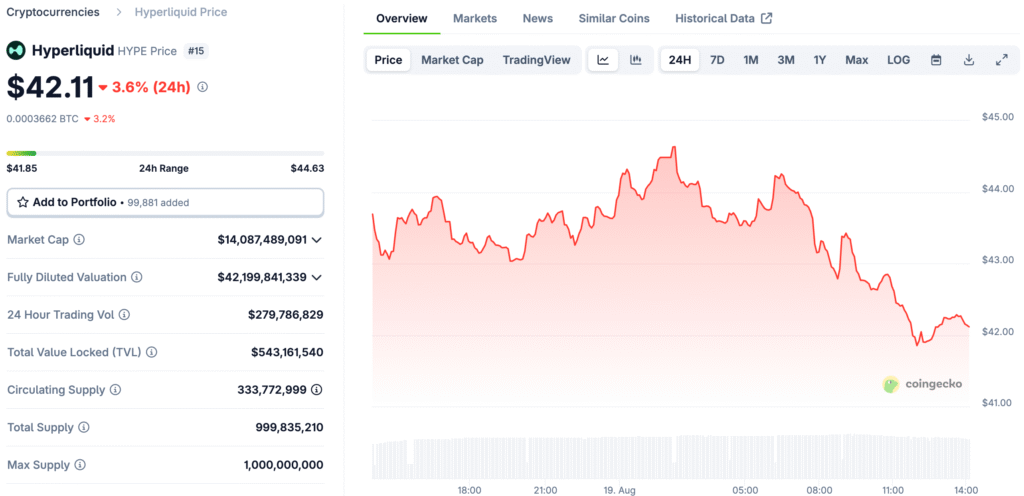Image resolution: width=1024 pixels, height=496 pixels.
Task: Open the Total Supply info icon
Action: pos(84,427)
